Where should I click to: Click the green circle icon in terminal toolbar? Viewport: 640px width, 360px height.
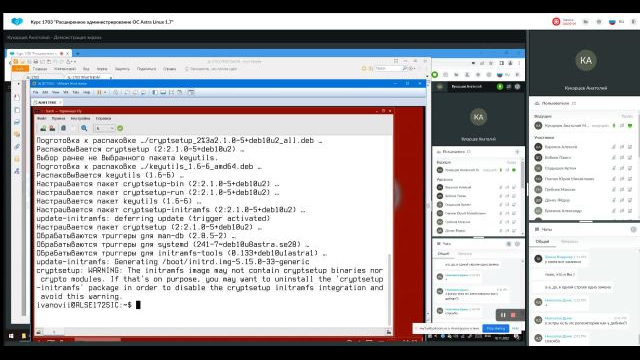[x=120, y=128]
